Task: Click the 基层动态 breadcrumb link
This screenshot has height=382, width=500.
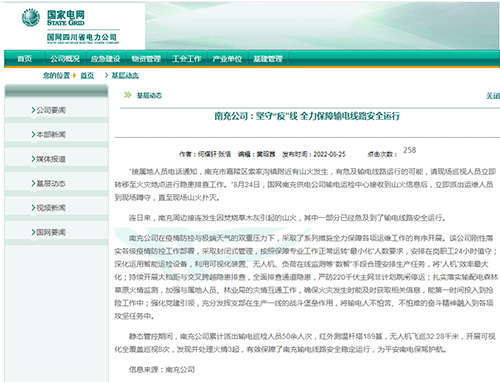Action: tap(125, 76)
